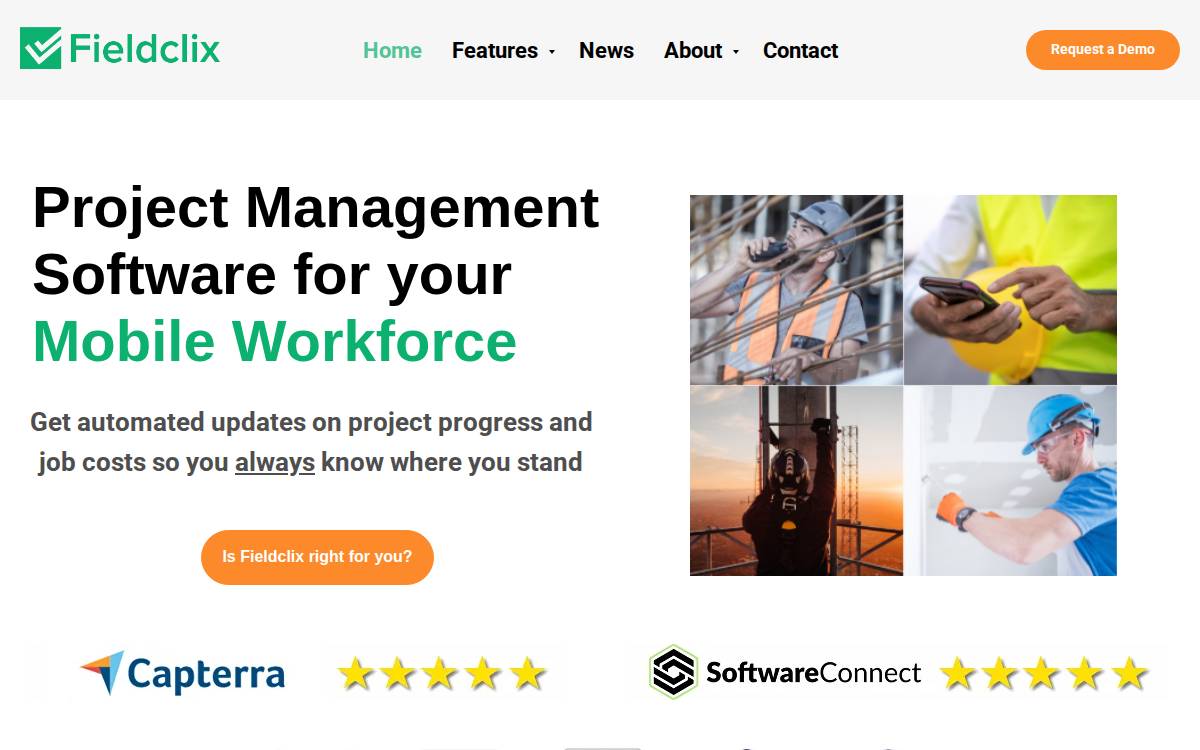Click photo of hand tapping smartphone

pyautogui.click(x=1011, y=289)
